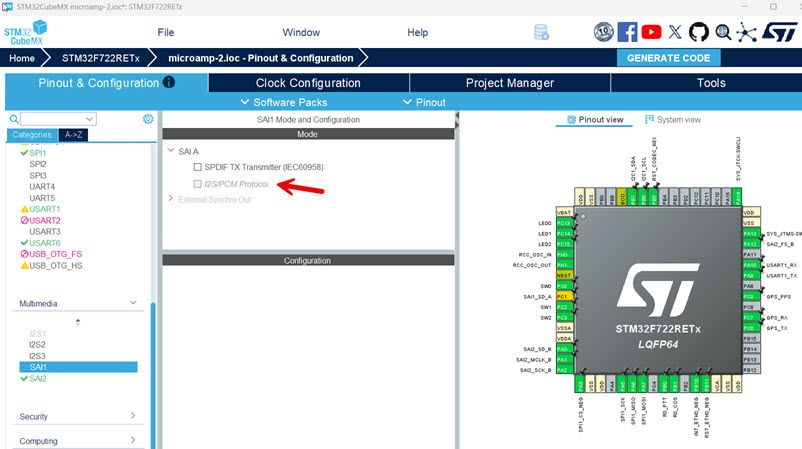This screenshot has height=449, width=802.
Task: Select the SAI1 entry in Multimedia
Action: coord(78,367)
